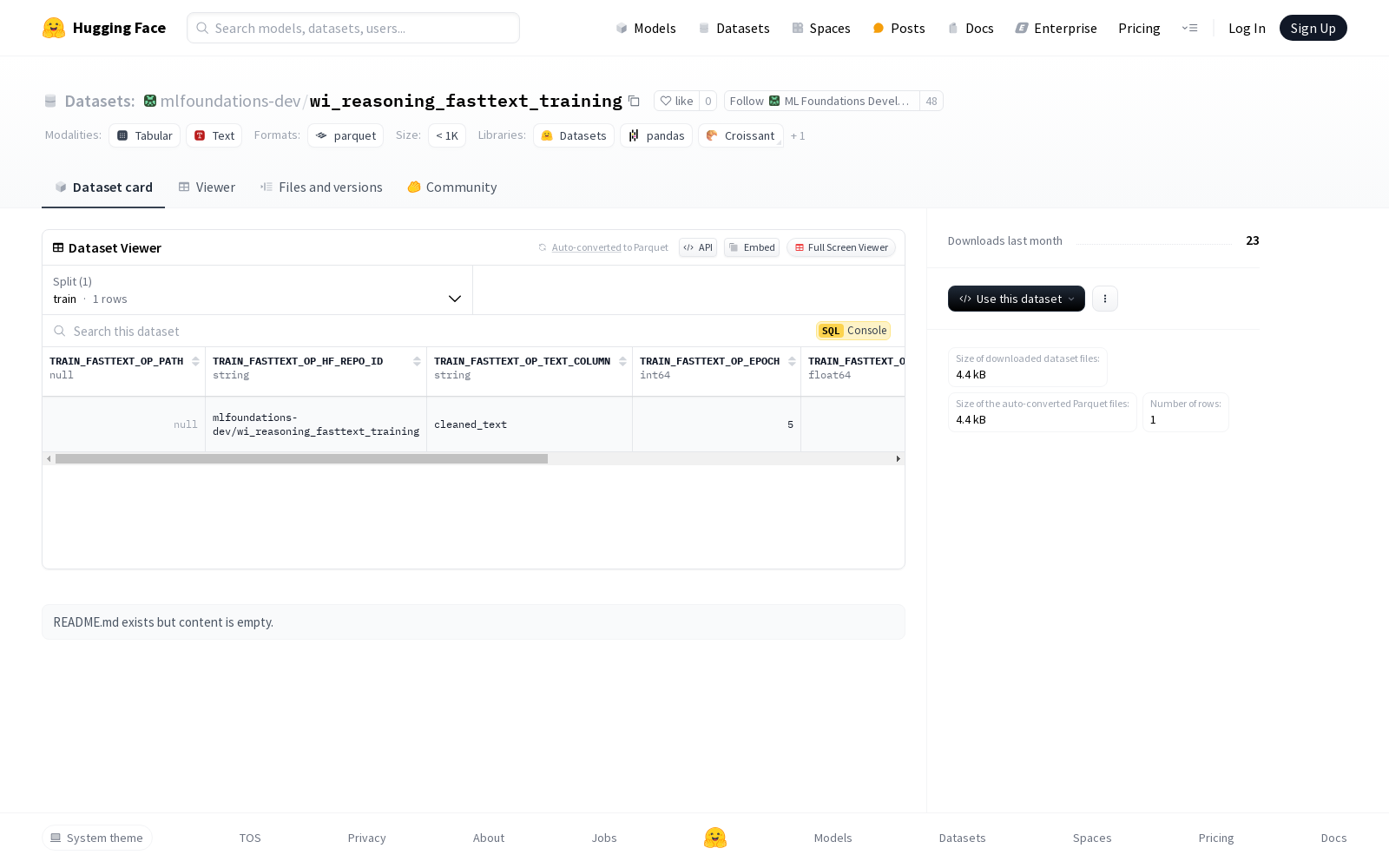The height and width of the screenshot is (868, 1389).
Task: Select the pandas library tag
Action: tap(656, 135)
